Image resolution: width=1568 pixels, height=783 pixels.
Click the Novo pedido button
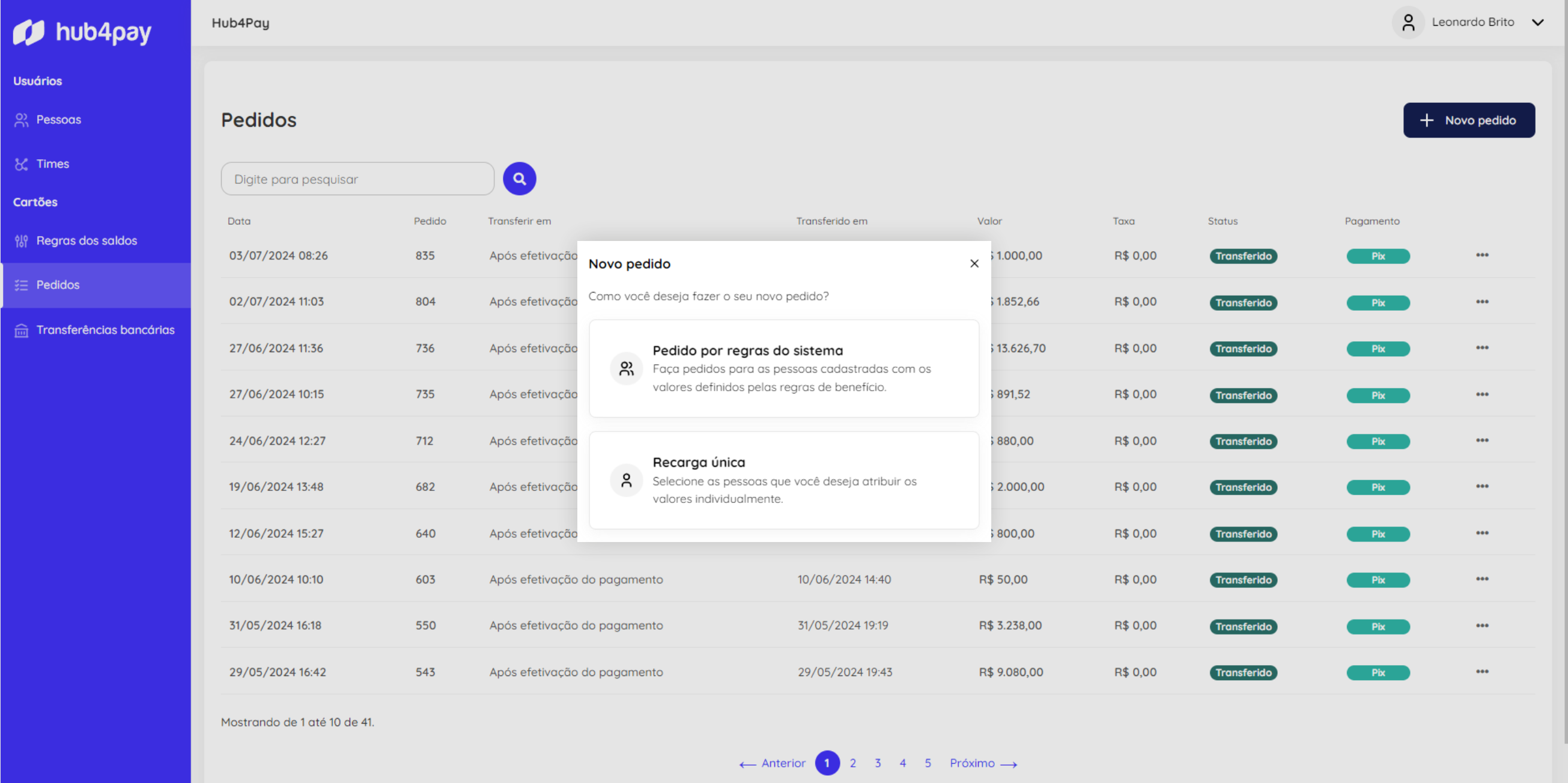(1469, 120)
